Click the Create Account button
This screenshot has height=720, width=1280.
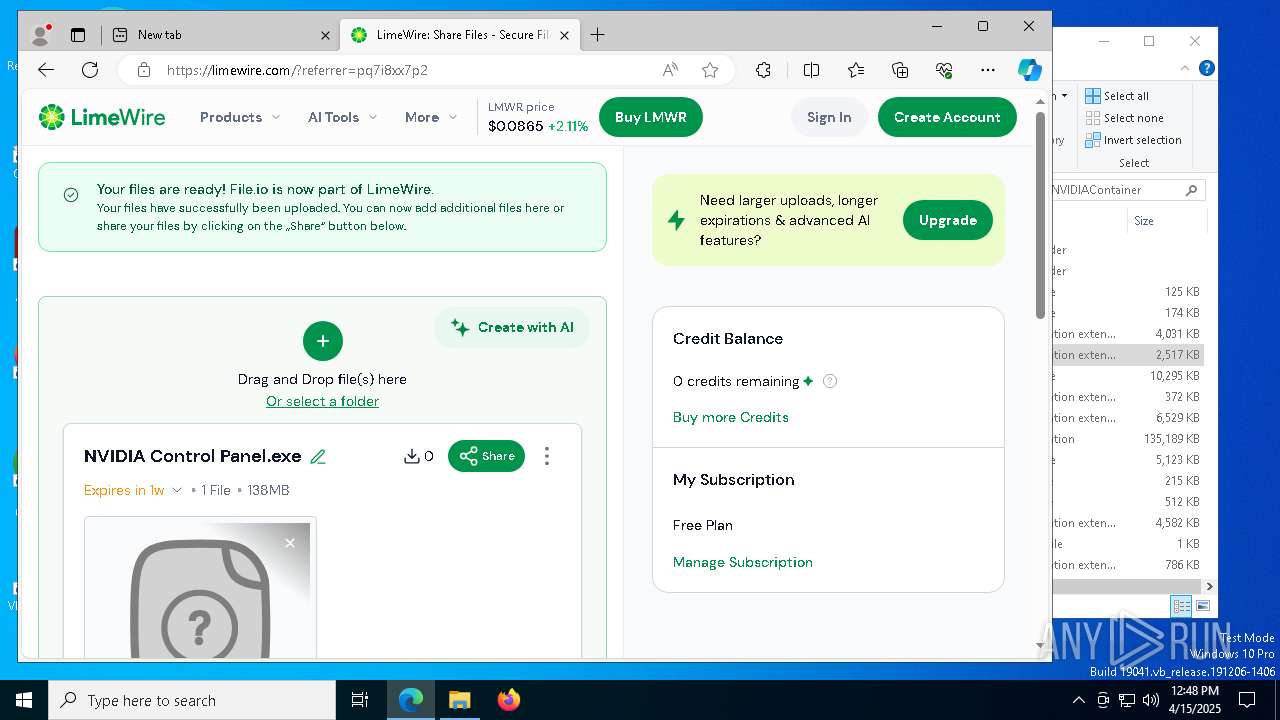(947, 117)
